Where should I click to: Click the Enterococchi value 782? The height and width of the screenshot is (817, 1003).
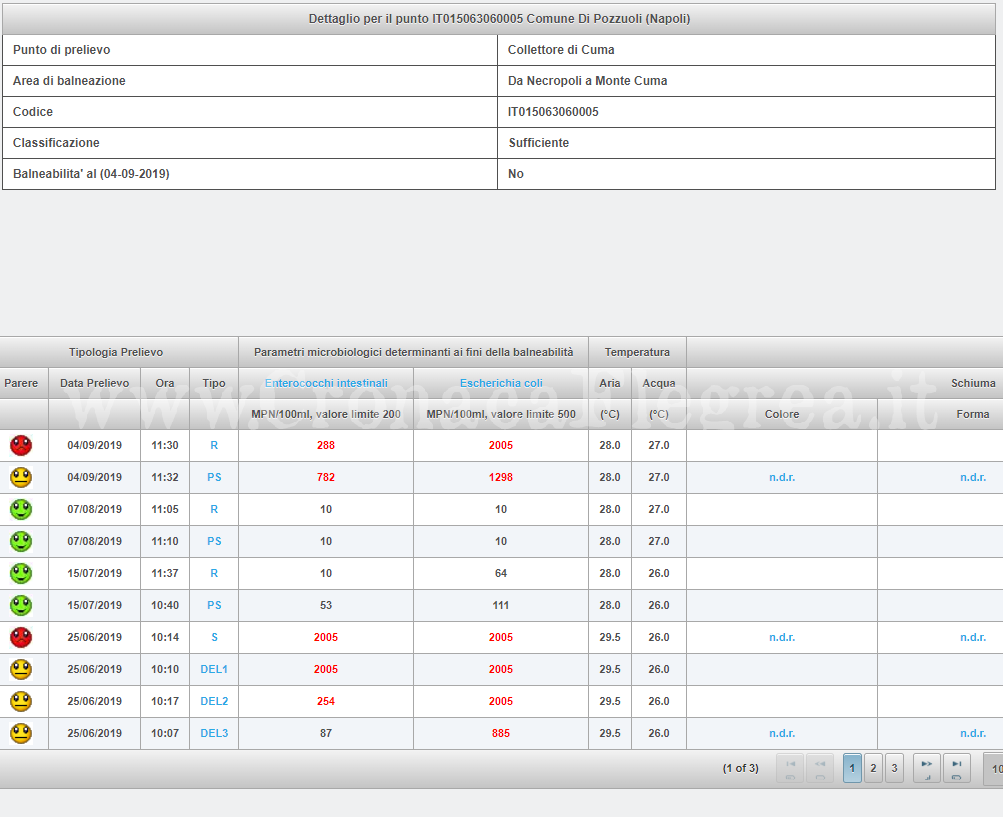(x=326, y=477)
